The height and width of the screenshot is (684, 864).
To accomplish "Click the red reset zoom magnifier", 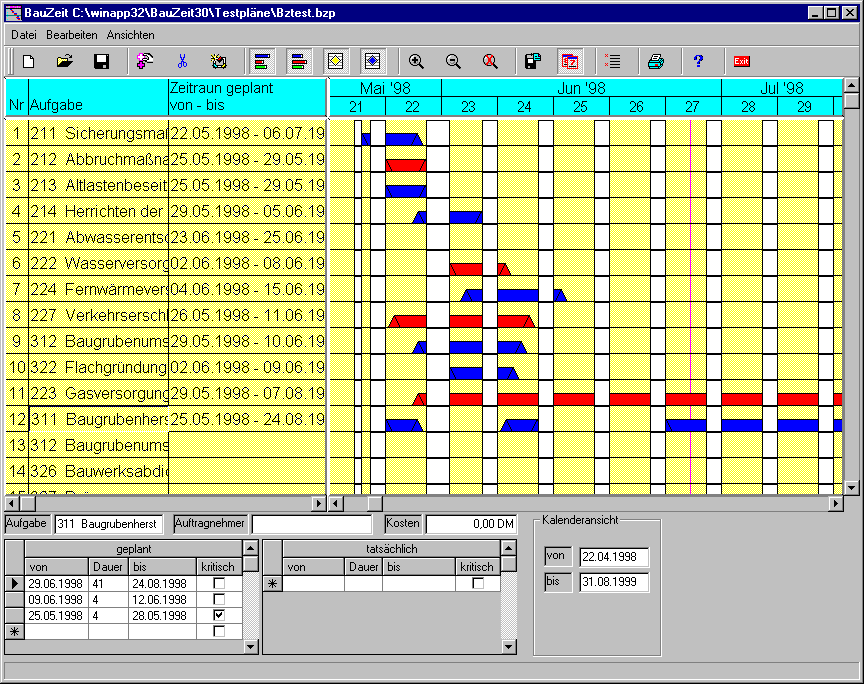I will point(490,61).
